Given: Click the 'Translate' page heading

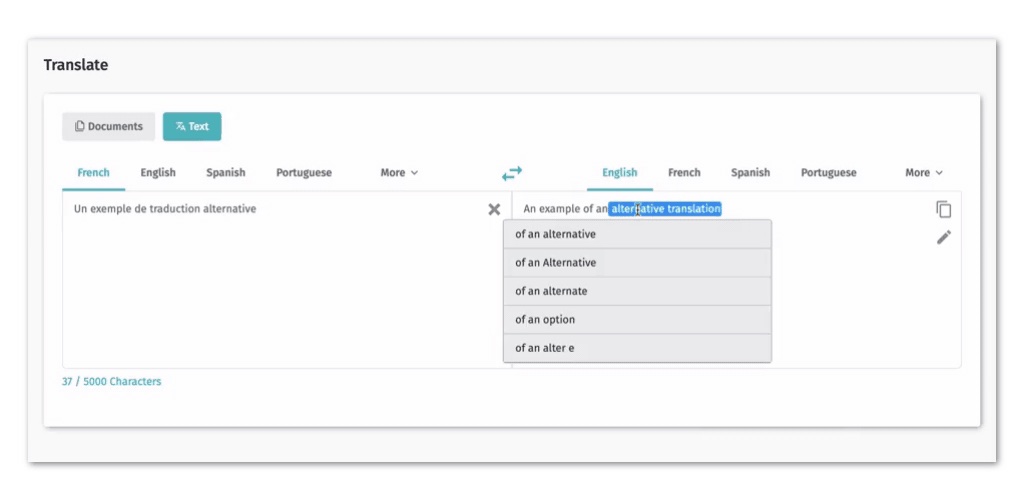Looking at the screenshot, I should point(76,65).
